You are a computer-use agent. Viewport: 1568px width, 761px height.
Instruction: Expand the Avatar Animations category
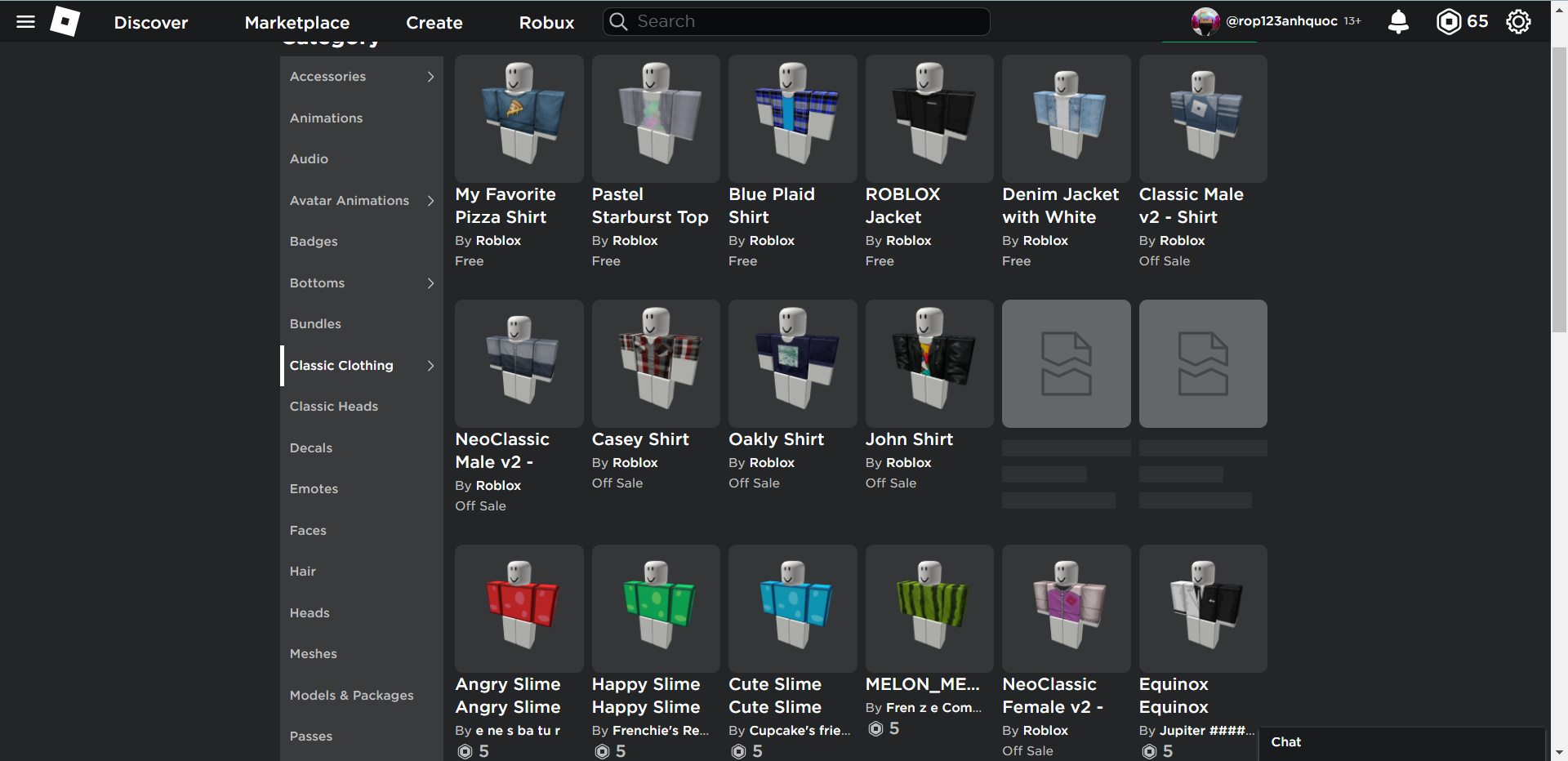coord(363,201)
